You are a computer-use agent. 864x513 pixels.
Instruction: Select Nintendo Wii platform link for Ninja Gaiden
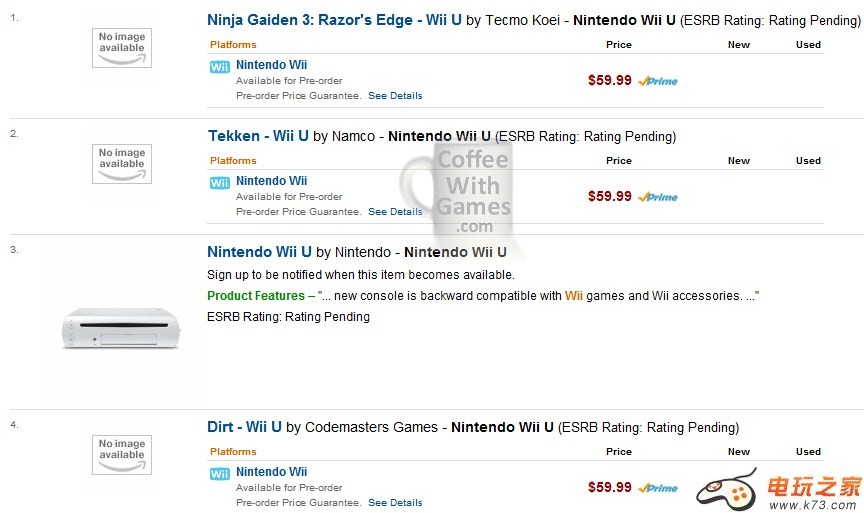click(x=271, y=65)
